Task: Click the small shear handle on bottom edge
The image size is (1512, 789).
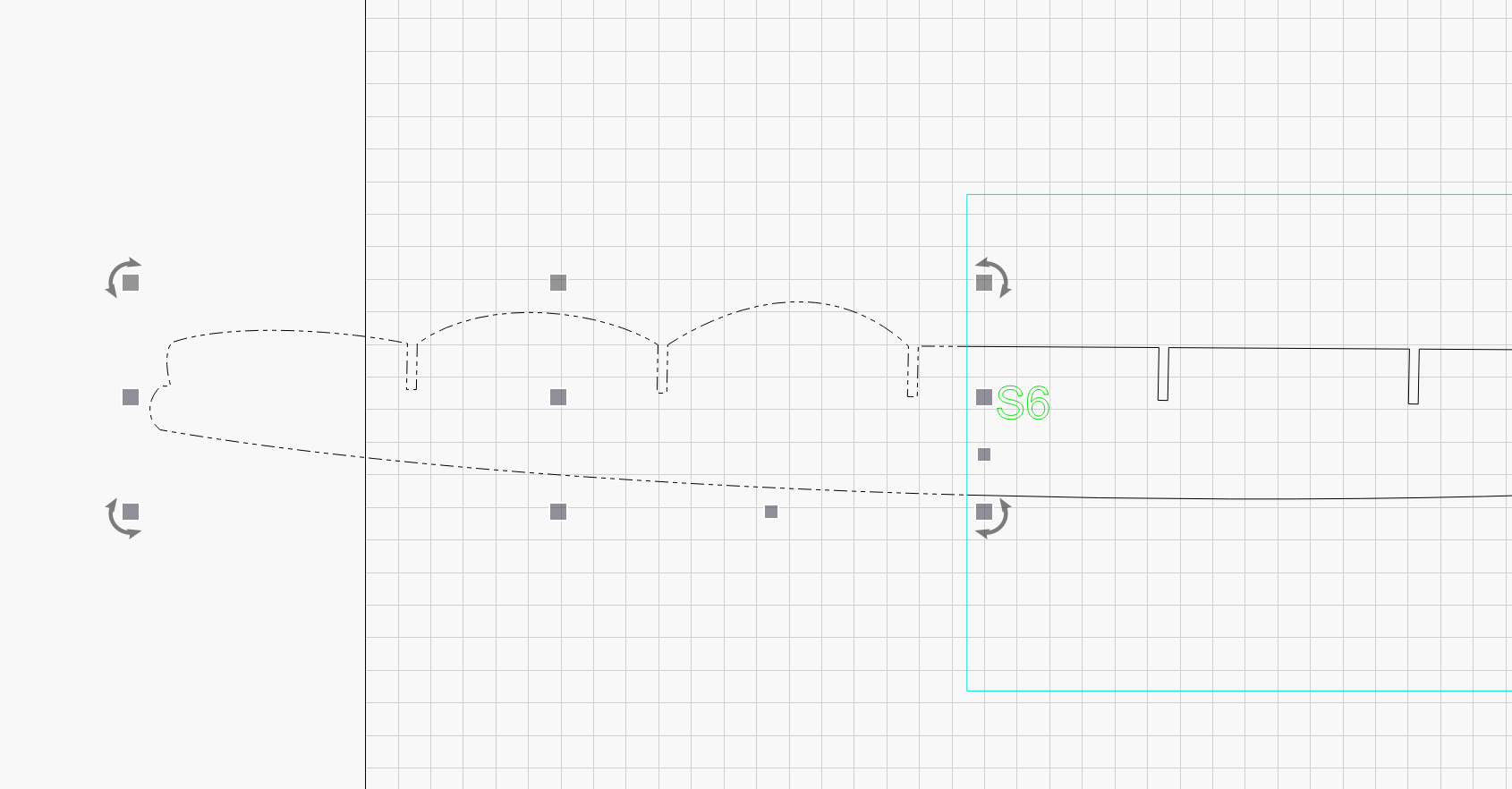Action: (771, 512)
